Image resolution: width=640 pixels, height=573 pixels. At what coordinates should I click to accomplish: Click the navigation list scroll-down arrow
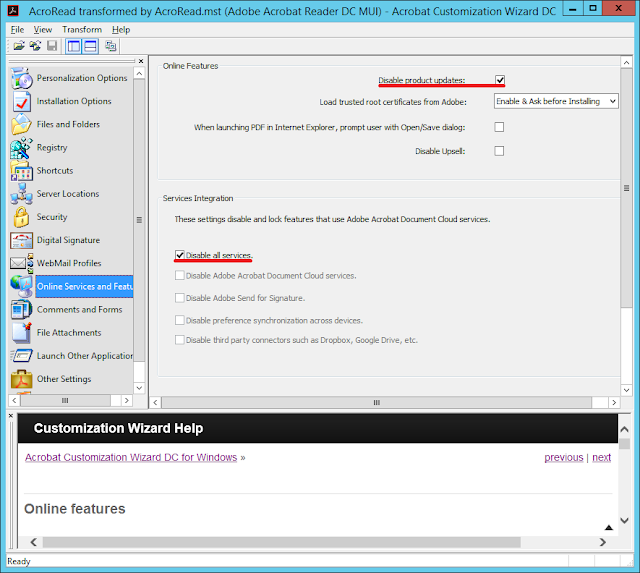139,388
